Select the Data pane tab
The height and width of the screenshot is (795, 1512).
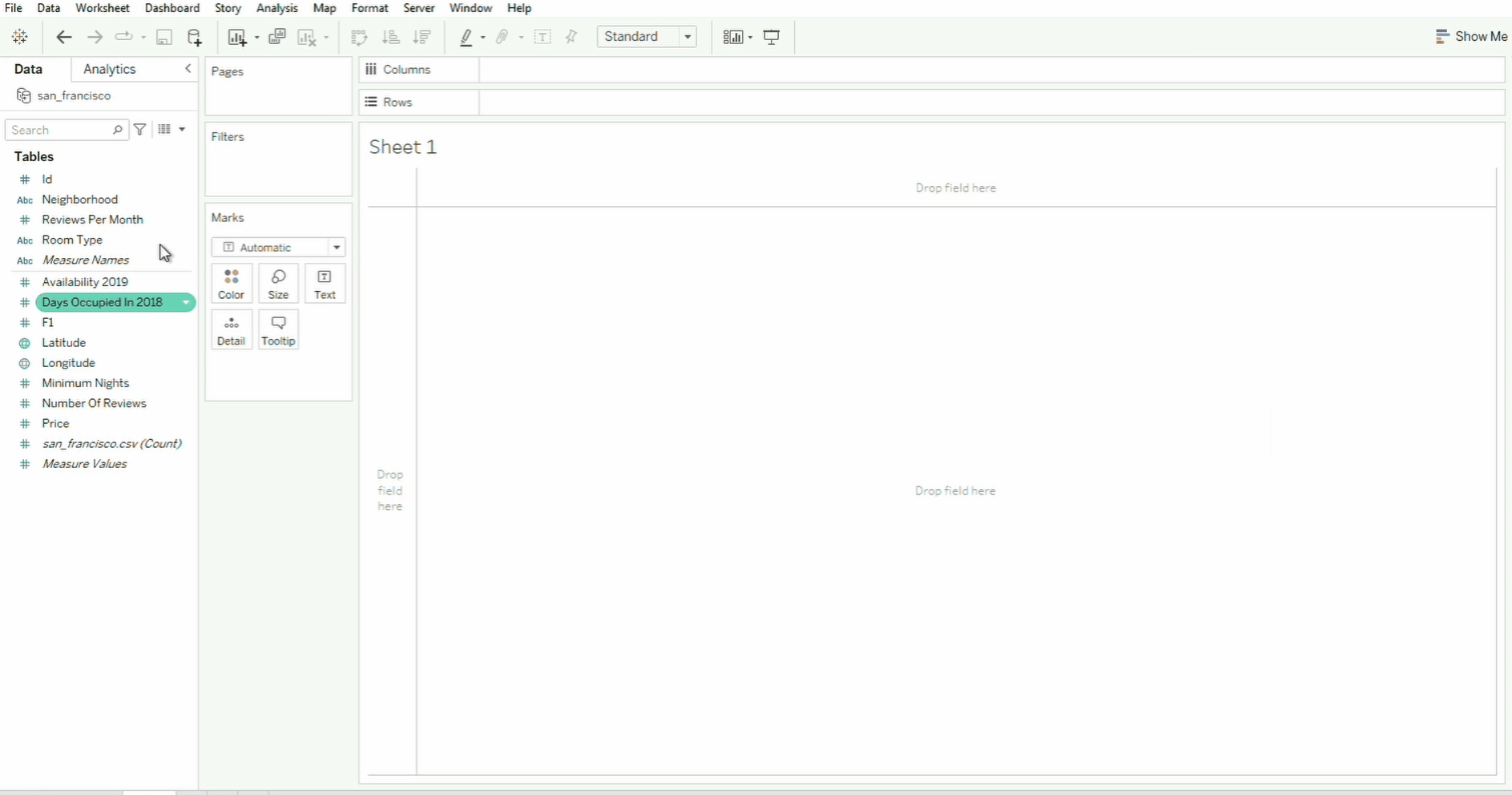(x=28, y=69)
